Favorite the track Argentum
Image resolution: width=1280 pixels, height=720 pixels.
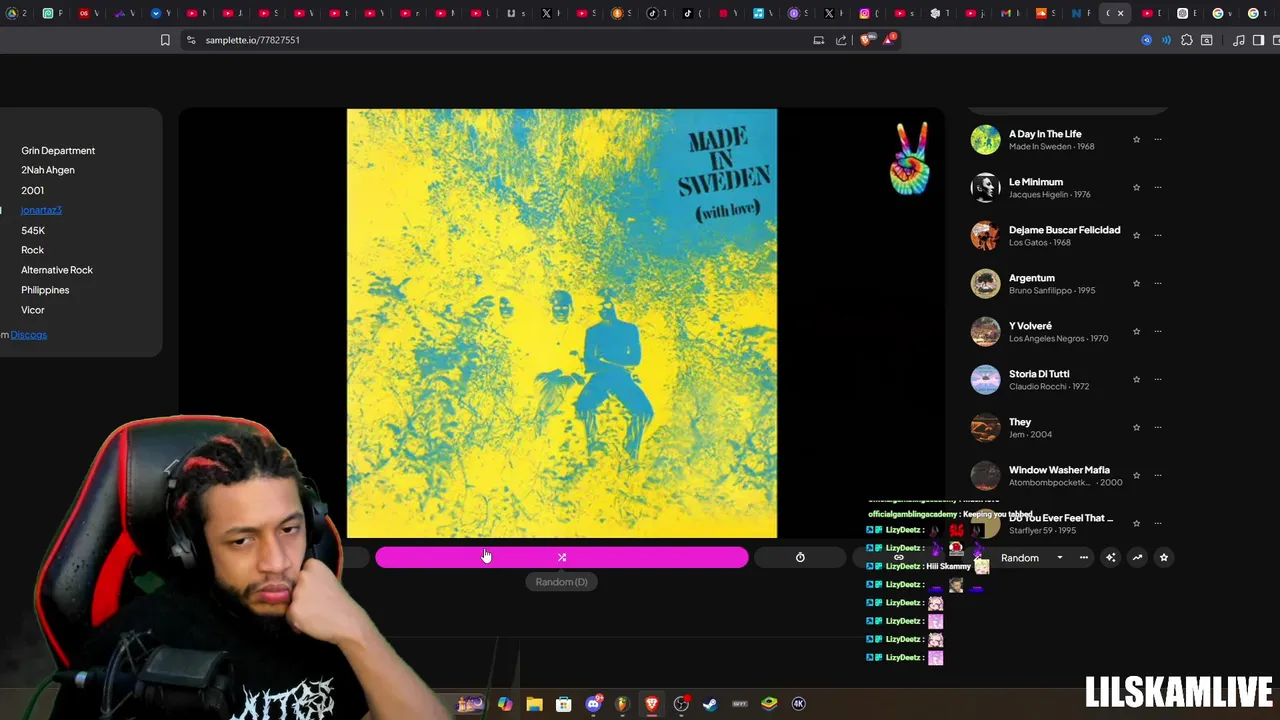coord(1136,283)
